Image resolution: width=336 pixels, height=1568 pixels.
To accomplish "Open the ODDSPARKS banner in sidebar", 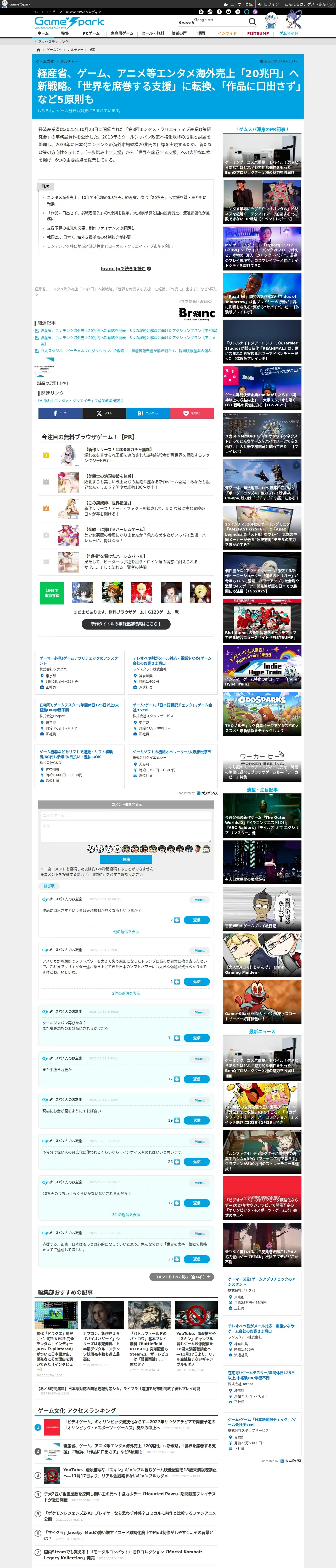I will (262, 714).
